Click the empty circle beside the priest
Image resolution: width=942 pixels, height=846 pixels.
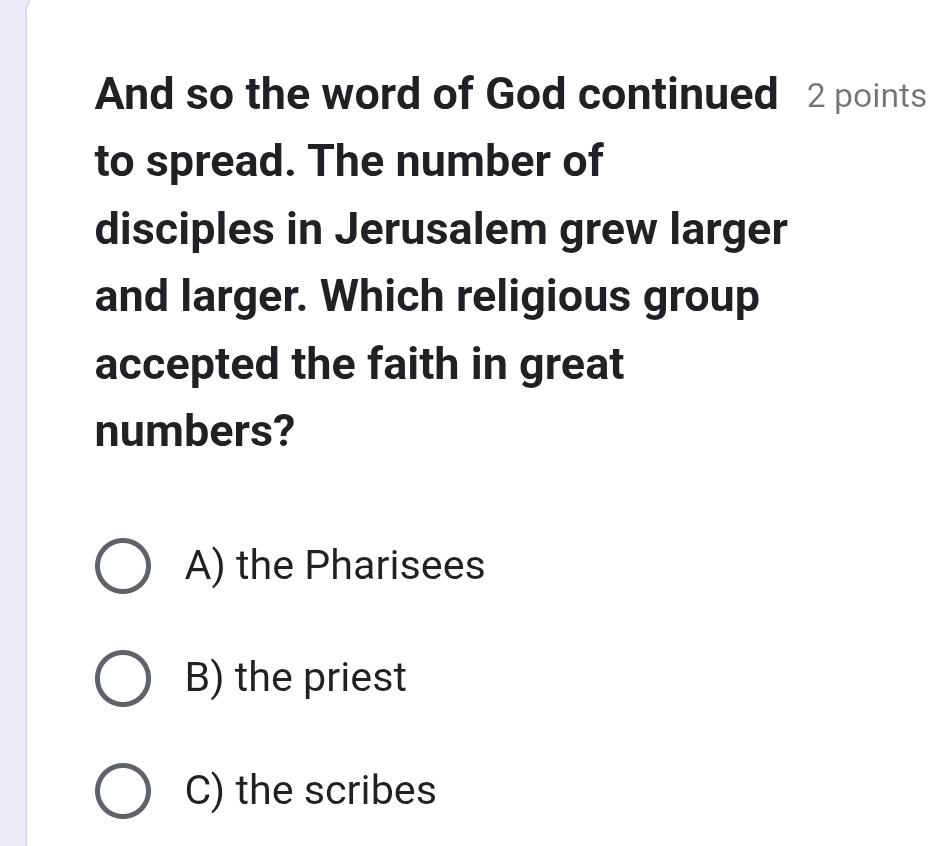pyautogui.click(x=122, y=678)
